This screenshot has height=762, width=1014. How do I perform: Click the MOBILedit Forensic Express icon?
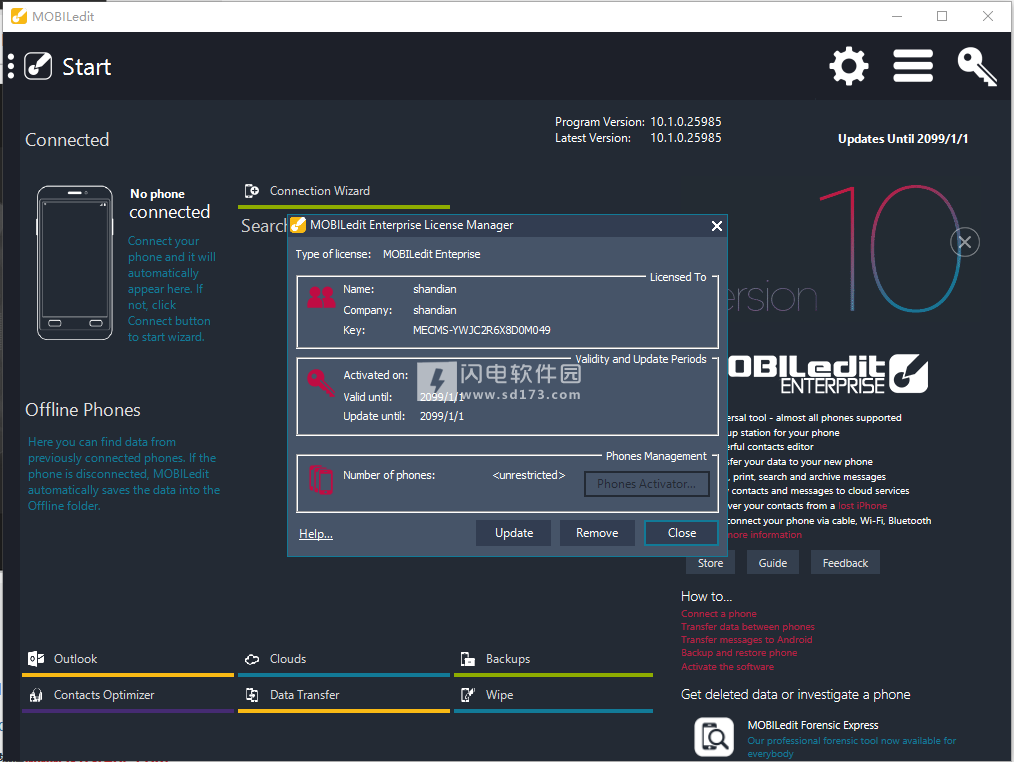(713, 737)
